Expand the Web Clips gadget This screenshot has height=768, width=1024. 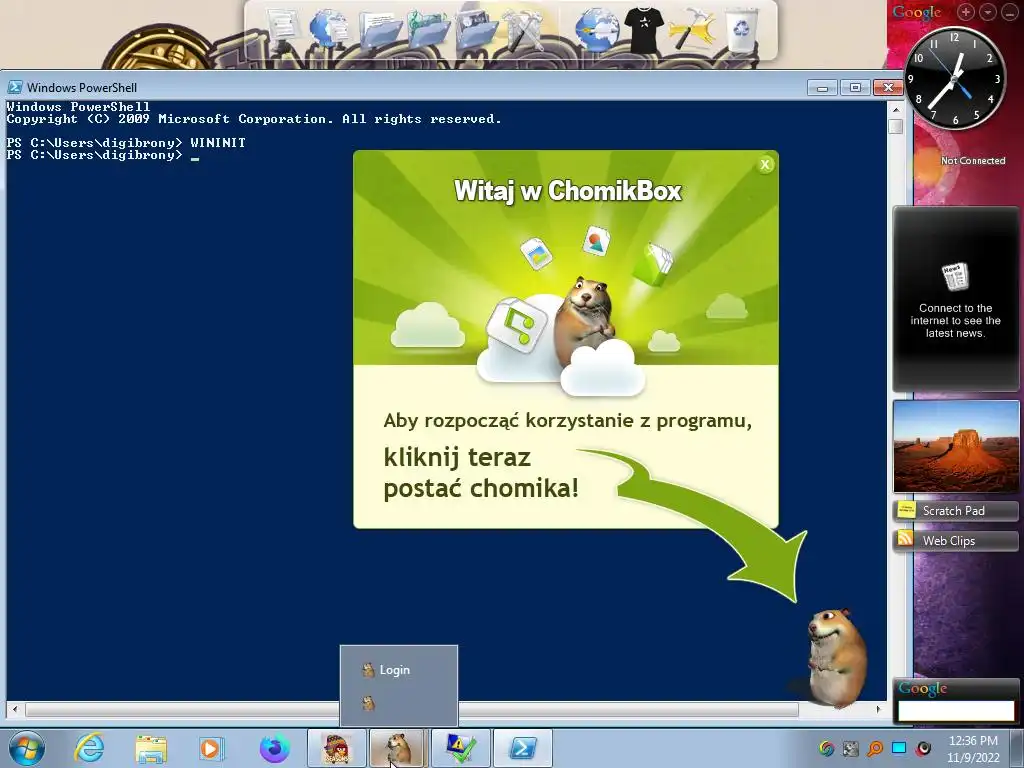[955, 541]
